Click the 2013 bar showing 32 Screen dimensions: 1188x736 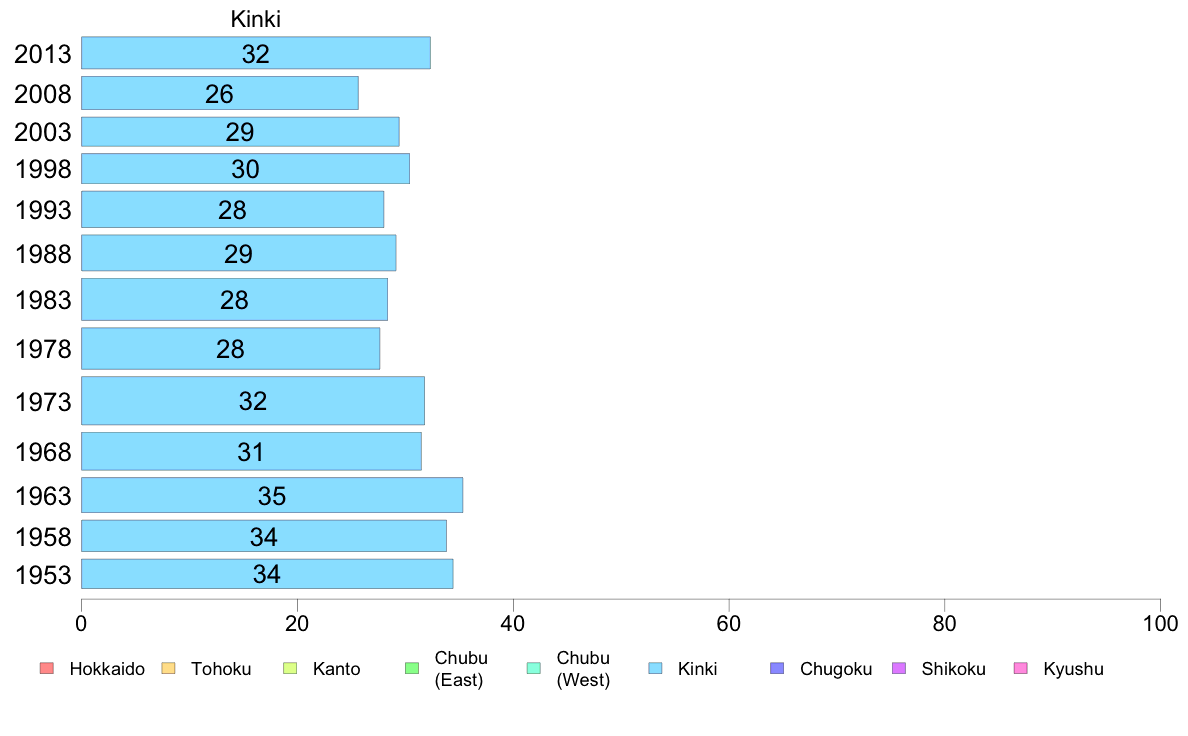click(256, 53)
